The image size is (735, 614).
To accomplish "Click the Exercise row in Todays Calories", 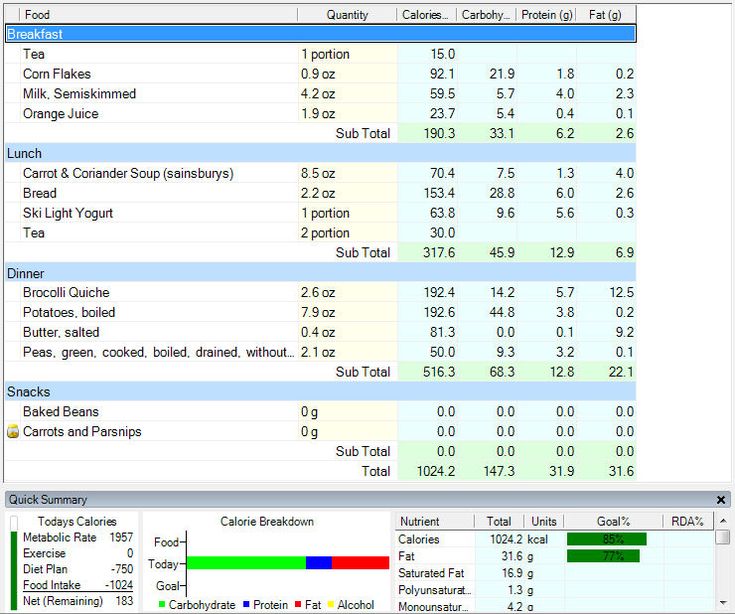I will (x=78, y=553).
